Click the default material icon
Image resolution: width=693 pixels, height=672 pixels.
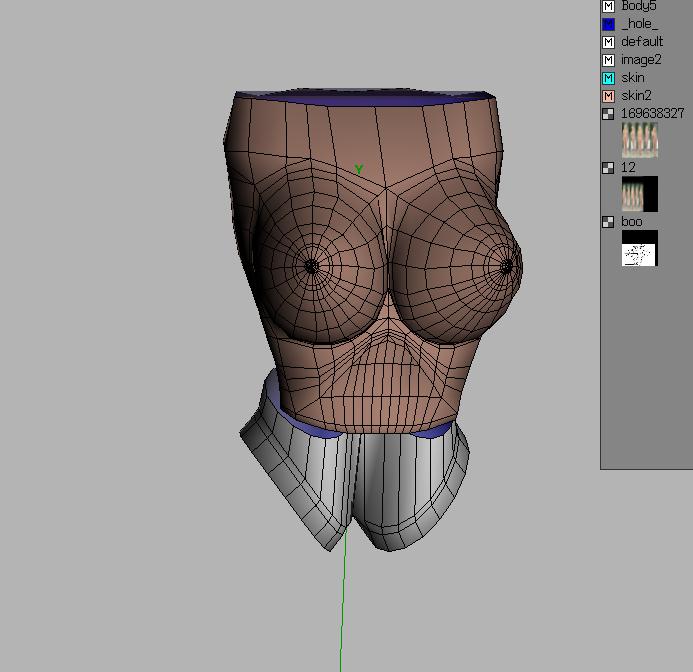608,42
